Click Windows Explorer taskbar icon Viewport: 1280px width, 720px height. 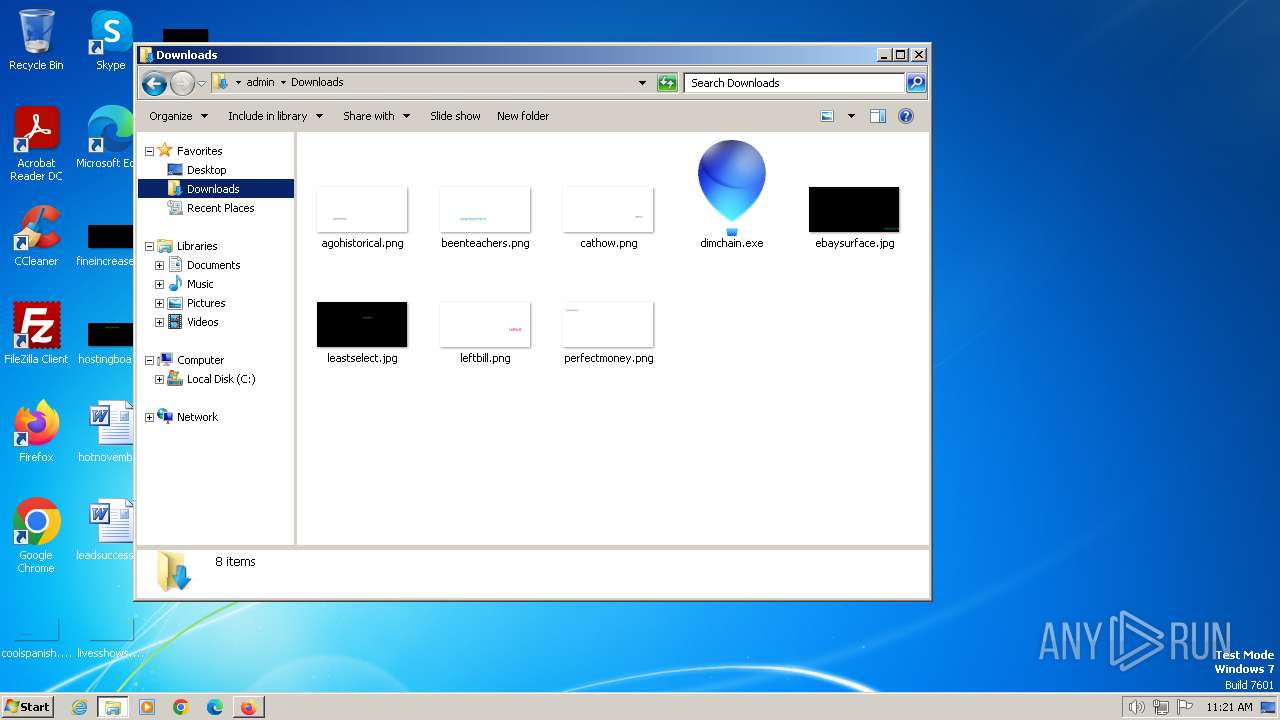(113, 707)
